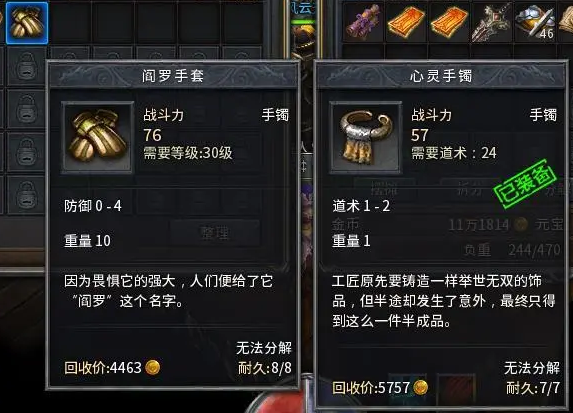
Task: Select the first orange talisman item
Action: [x=406, y=22]
